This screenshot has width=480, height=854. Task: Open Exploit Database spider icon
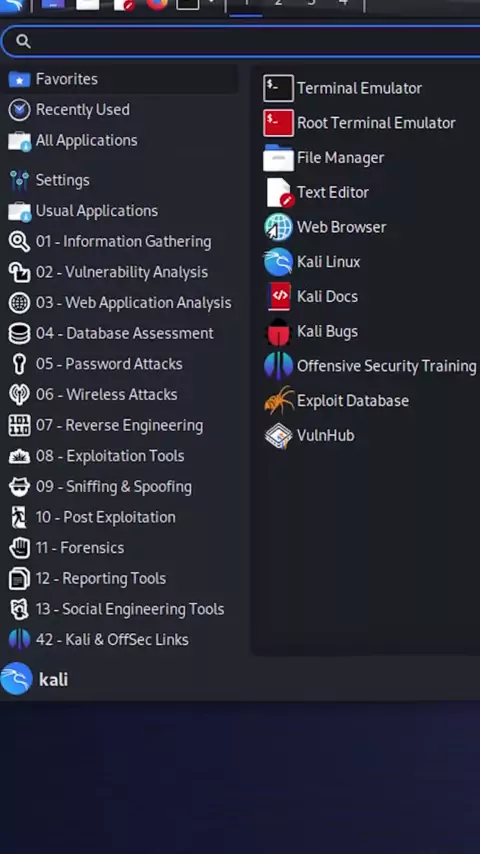coord(278,401)
